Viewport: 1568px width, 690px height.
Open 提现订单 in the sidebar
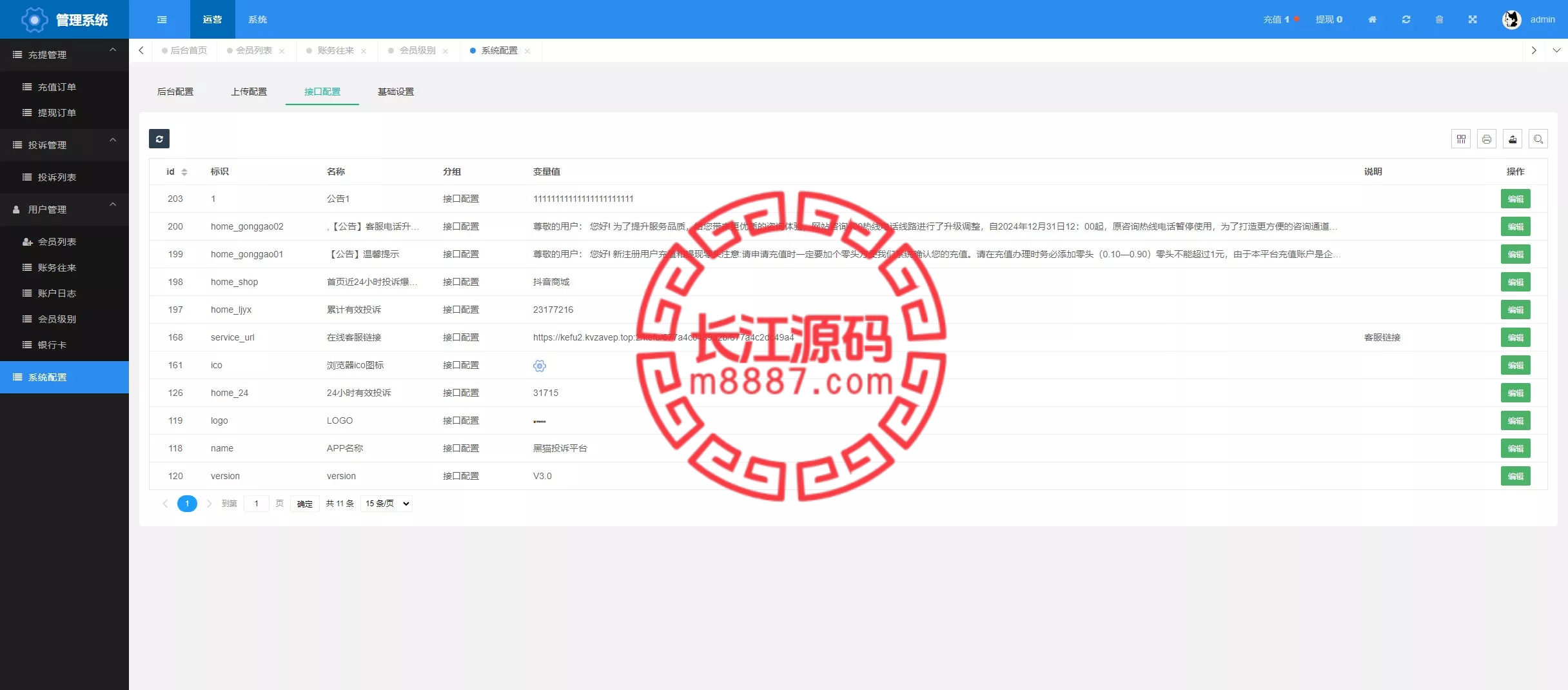[64, 113]
